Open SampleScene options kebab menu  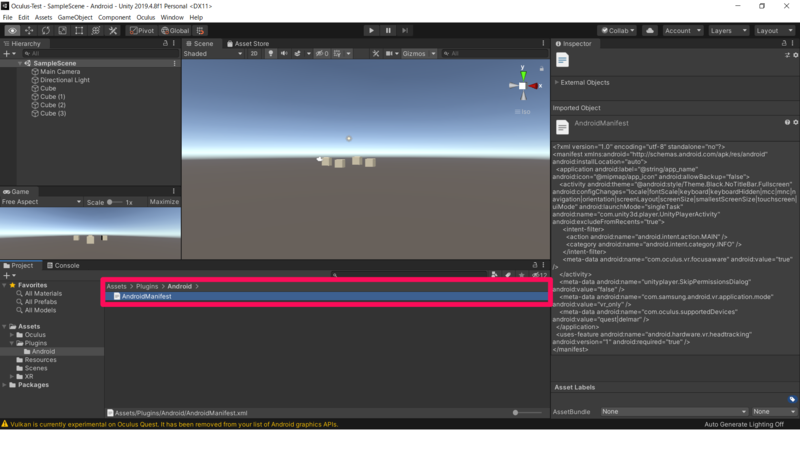coord(174,63)
